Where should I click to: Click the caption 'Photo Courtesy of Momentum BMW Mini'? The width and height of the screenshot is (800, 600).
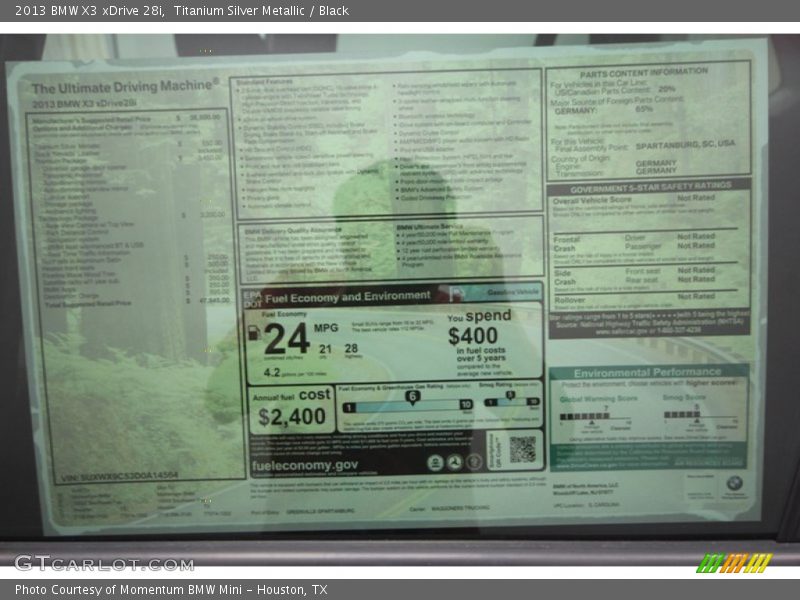tap(129, 590)
